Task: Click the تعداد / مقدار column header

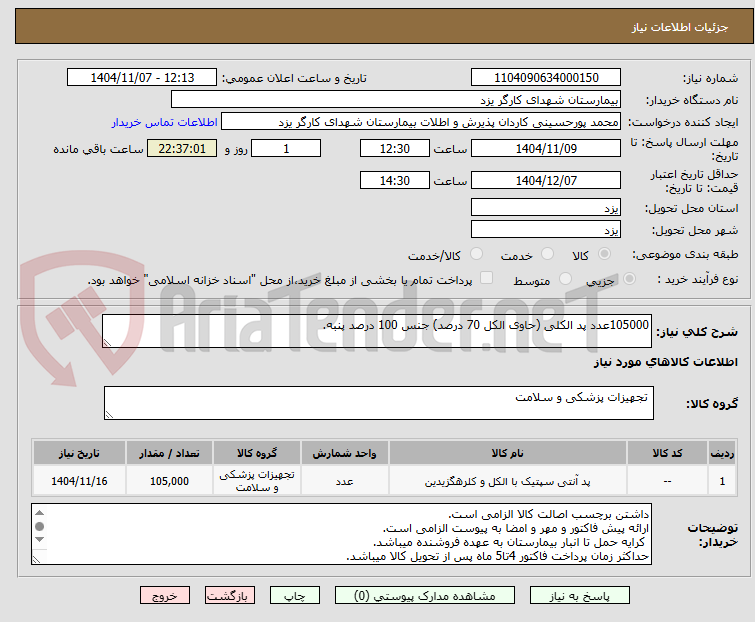Action: click(x=169, y=453)
